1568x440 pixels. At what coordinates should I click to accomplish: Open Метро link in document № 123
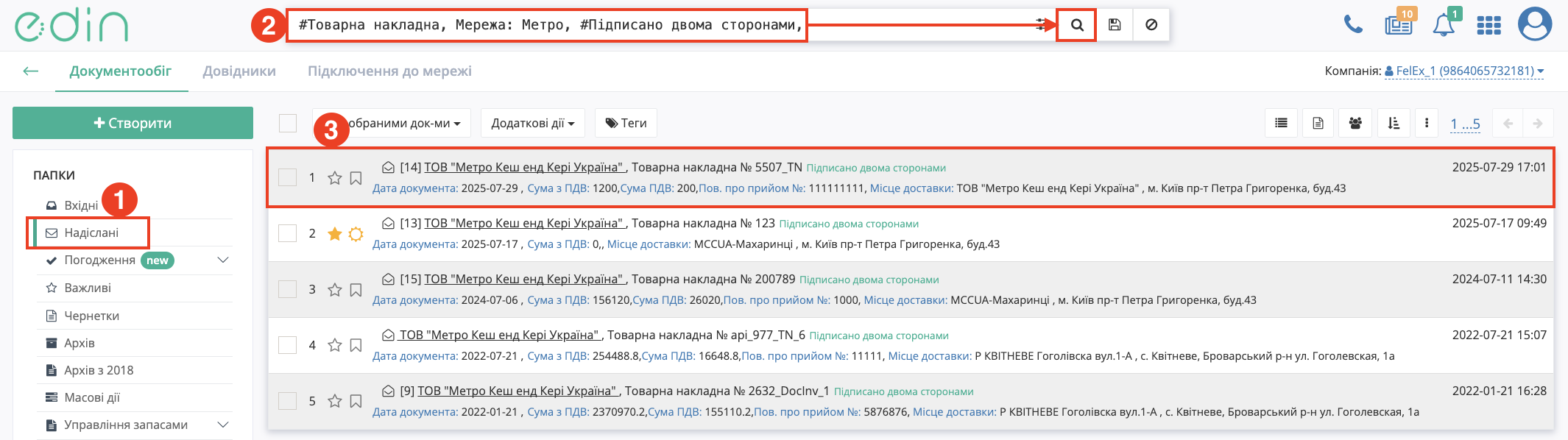coord(524,224)
